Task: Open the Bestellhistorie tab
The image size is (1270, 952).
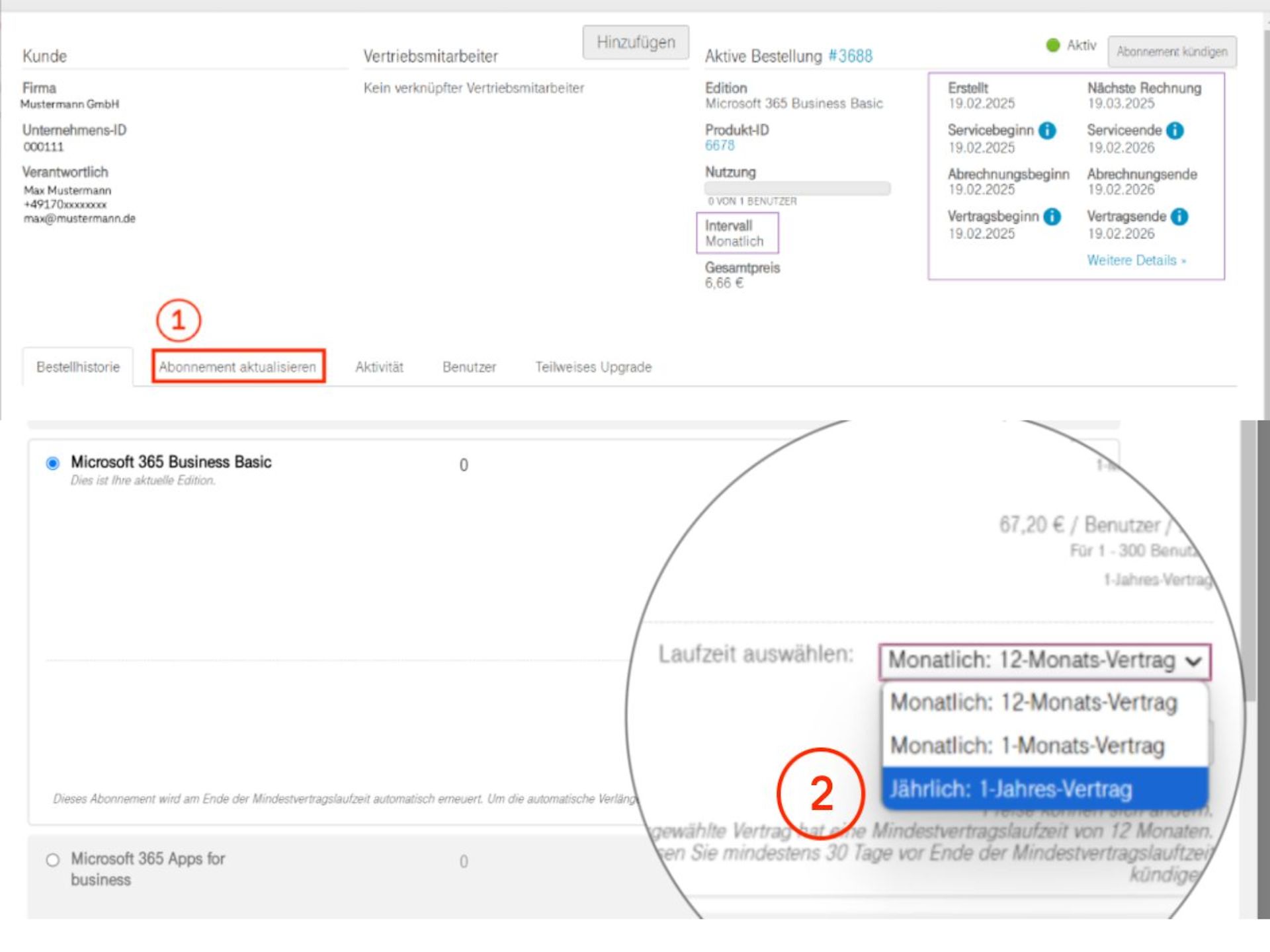Action: click(x=78, y=367)
